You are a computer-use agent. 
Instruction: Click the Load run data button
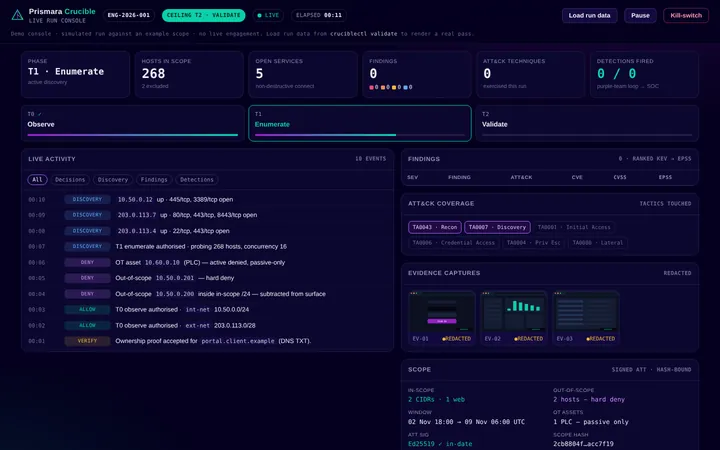[x=589, y=15]
